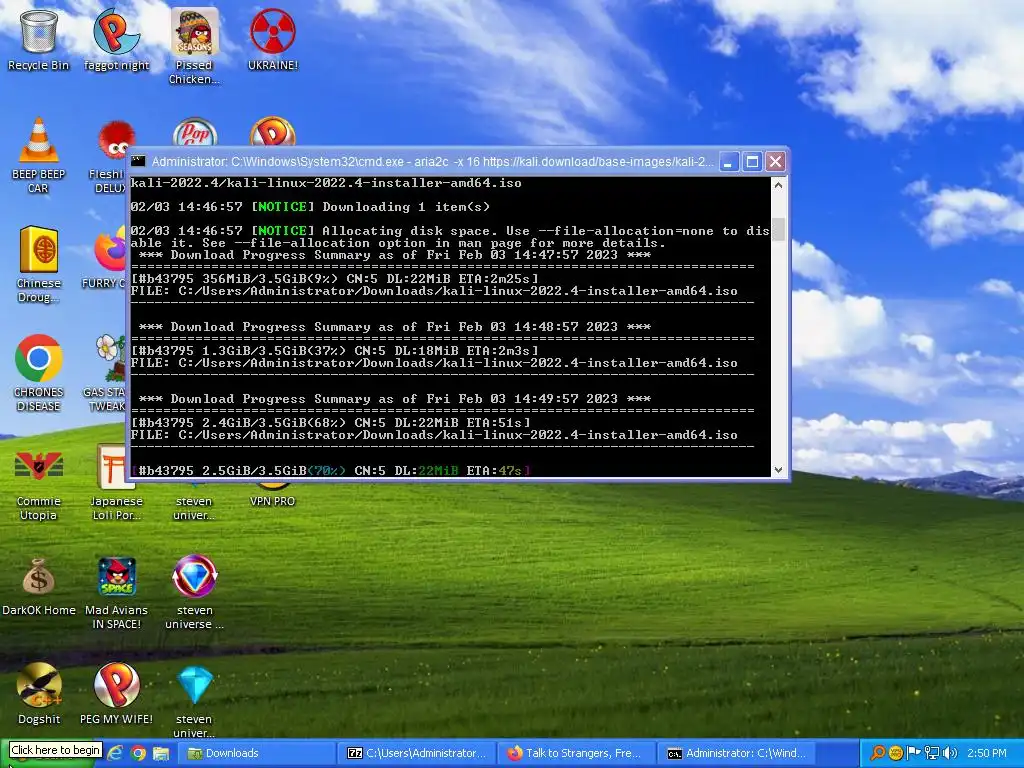
Task: Click the cmd scrollbar up arrow
Action: tap(778, 185)
